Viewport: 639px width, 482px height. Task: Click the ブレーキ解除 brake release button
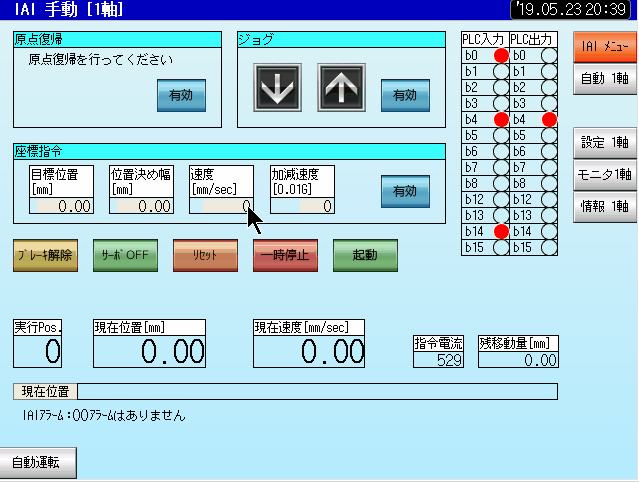coord(45,255)
